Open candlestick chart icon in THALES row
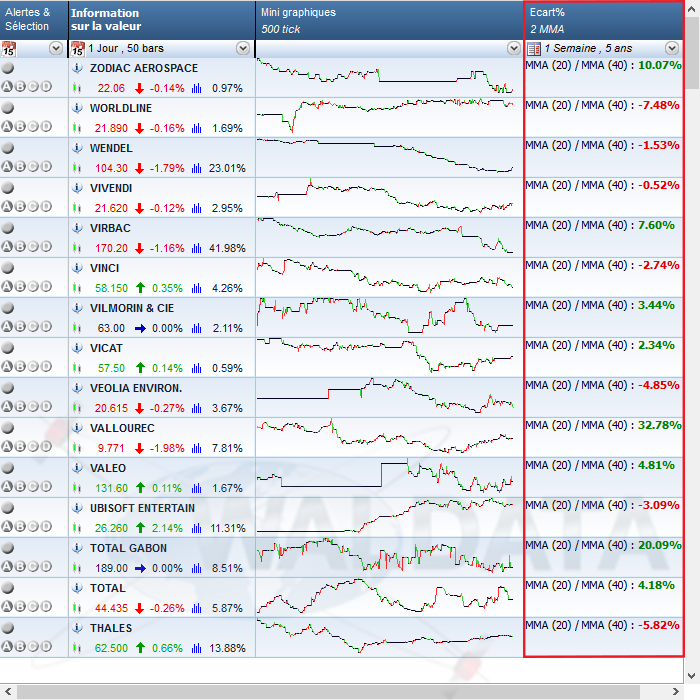Screen dimensions: 700x700 click(x=77, y=648)
